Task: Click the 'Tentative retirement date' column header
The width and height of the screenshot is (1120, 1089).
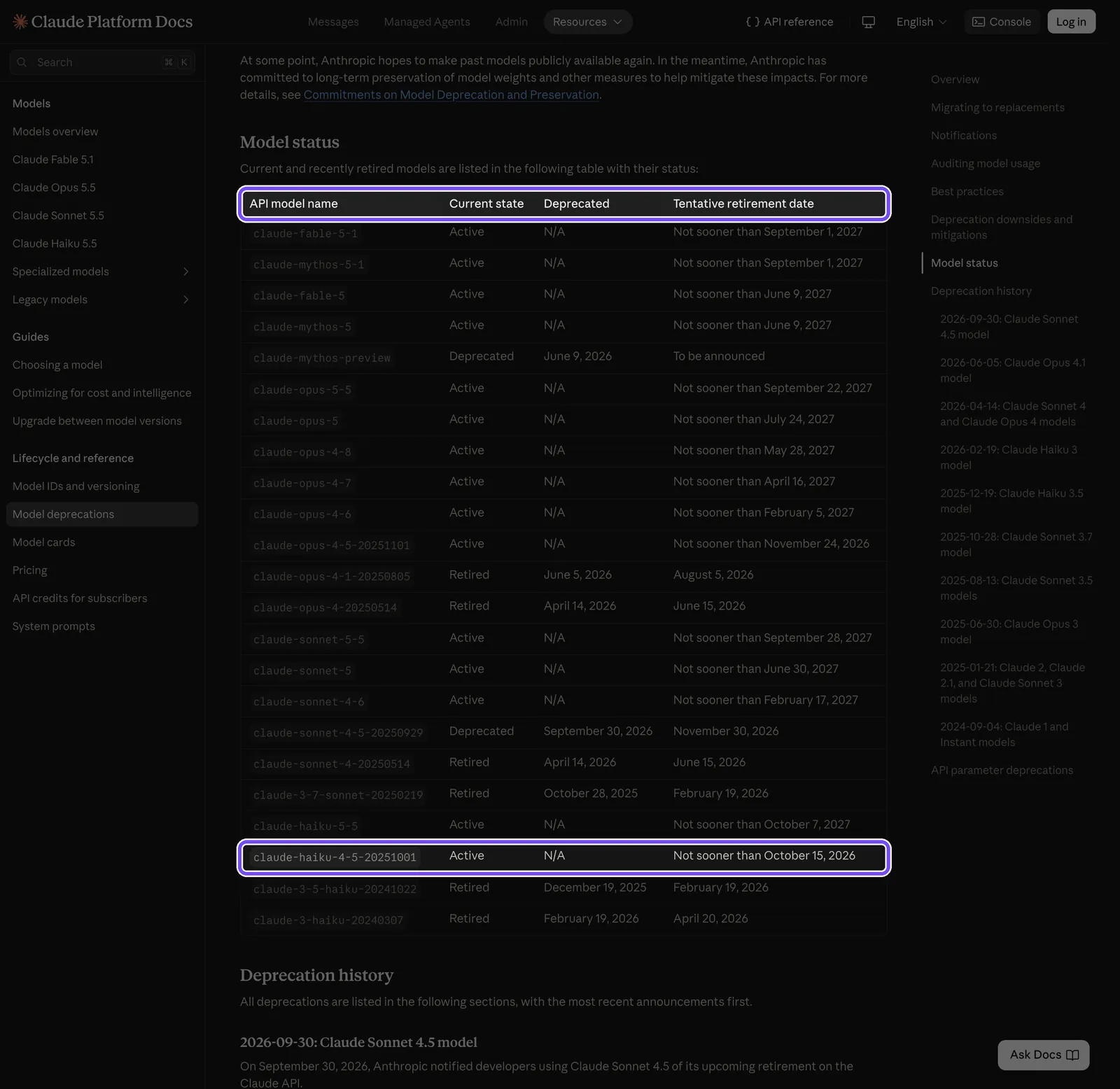Action: coord(743,204)
